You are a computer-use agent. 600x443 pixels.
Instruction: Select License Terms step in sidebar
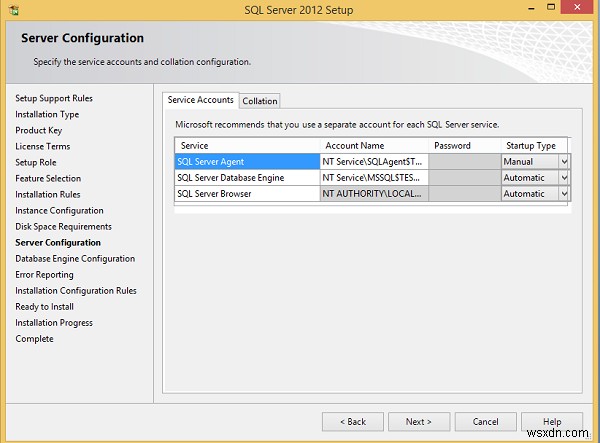43,147
